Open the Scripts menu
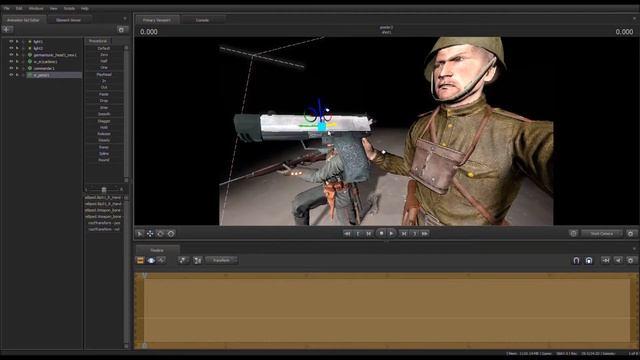 coord(69,8)
